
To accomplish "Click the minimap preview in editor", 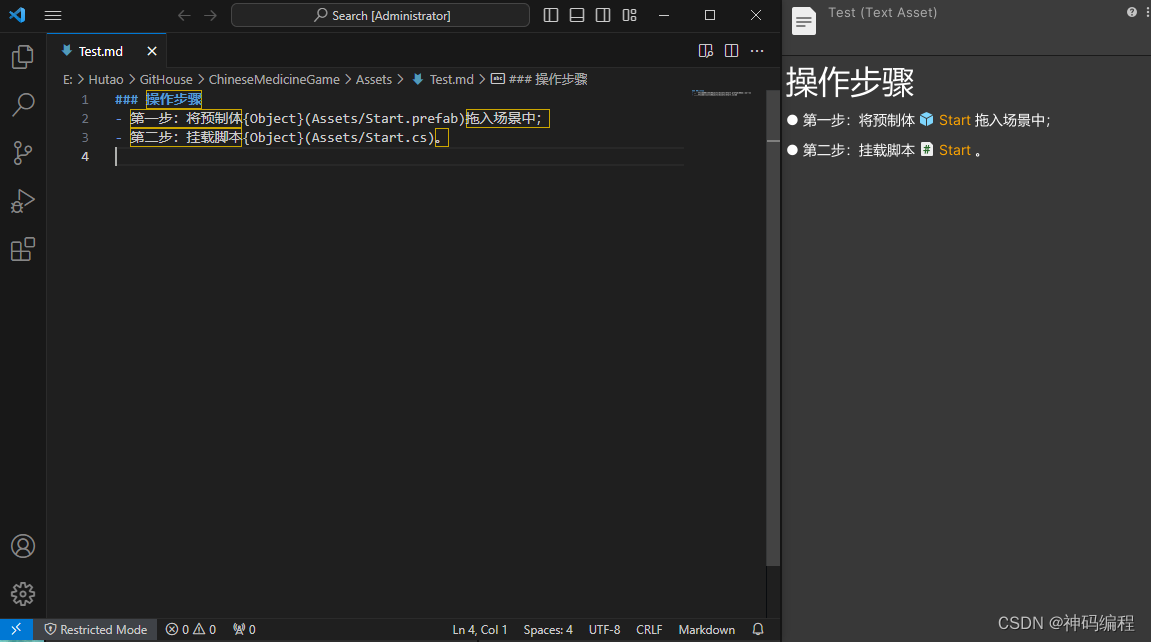I will pyautogui.click(x=722, y=93).
